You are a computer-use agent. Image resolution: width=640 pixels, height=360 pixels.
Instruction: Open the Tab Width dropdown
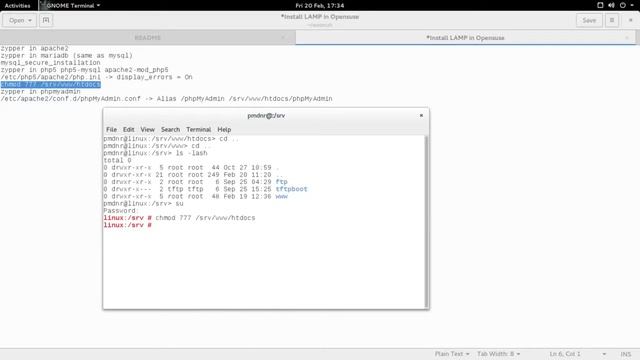click(498, 354)
